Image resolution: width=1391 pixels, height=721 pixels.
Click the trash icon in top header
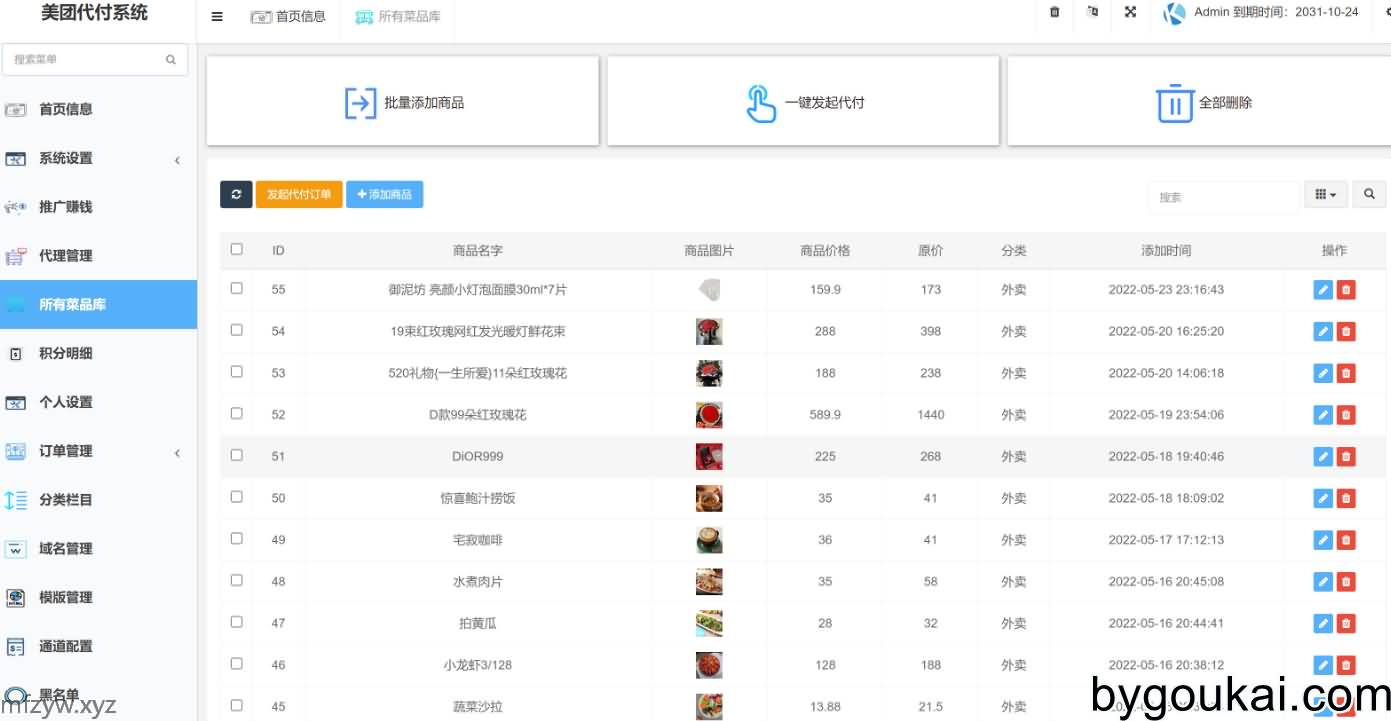(x=1054, y=13)
